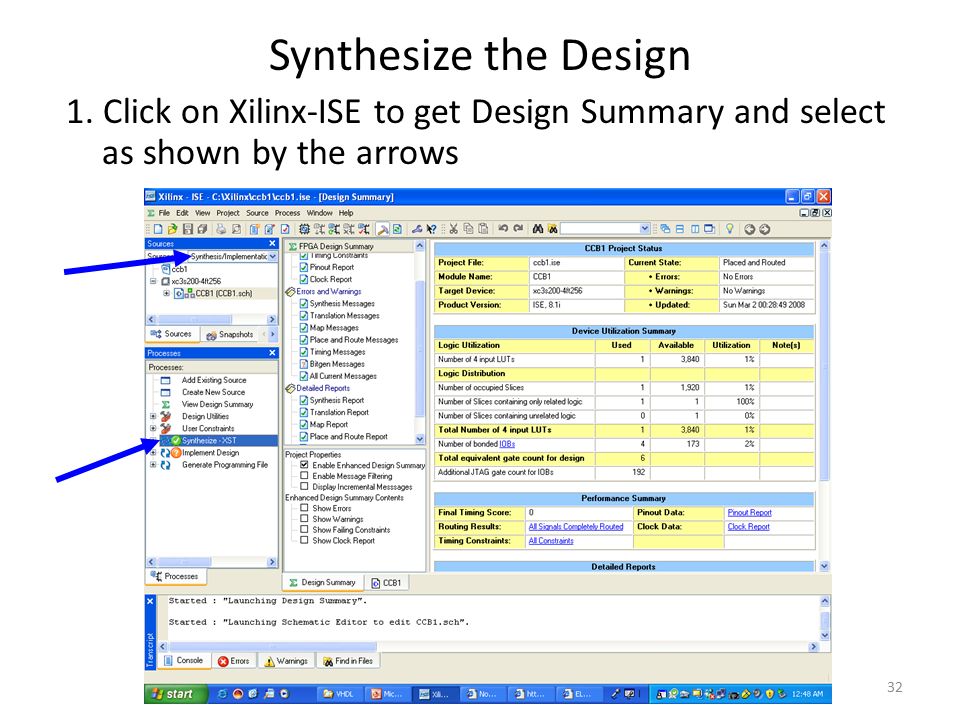Collapse the xc3s200-4ft256 device node

(153, 282)
